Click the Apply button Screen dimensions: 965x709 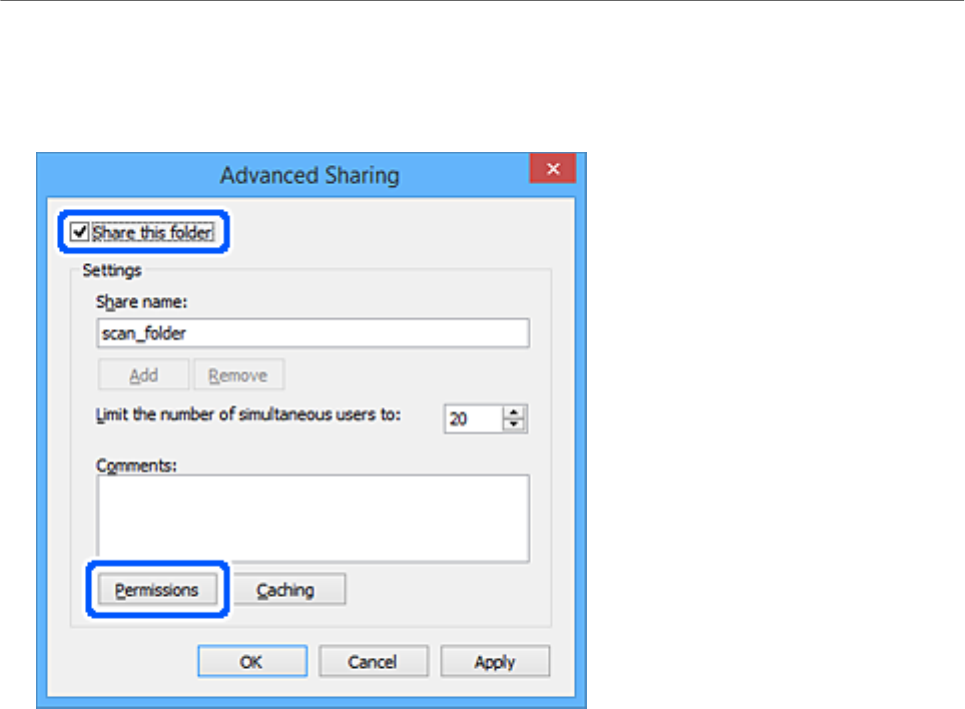pyautogui.click(x=495, y=662)
